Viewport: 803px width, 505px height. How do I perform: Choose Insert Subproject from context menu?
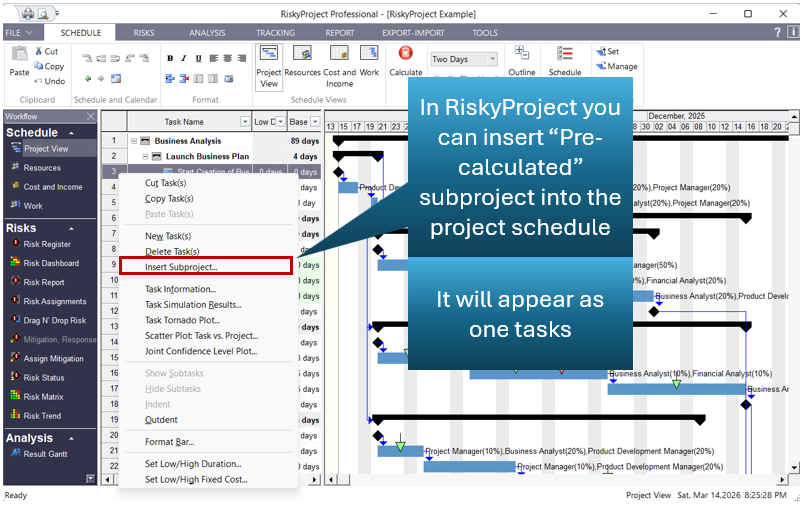tap(181, 267)
